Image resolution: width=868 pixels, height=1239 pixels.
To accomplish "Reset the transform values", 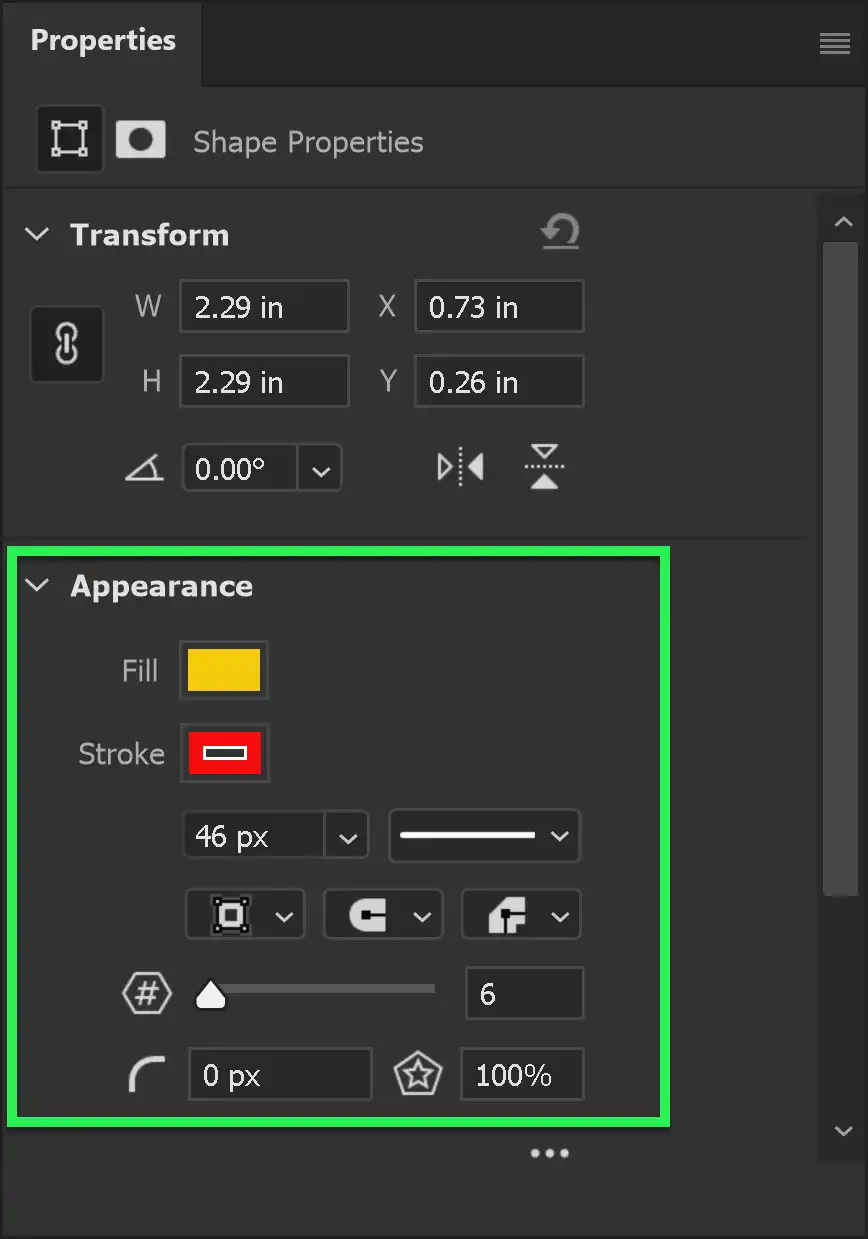I will pyautogui.click(x=560, y=231).
